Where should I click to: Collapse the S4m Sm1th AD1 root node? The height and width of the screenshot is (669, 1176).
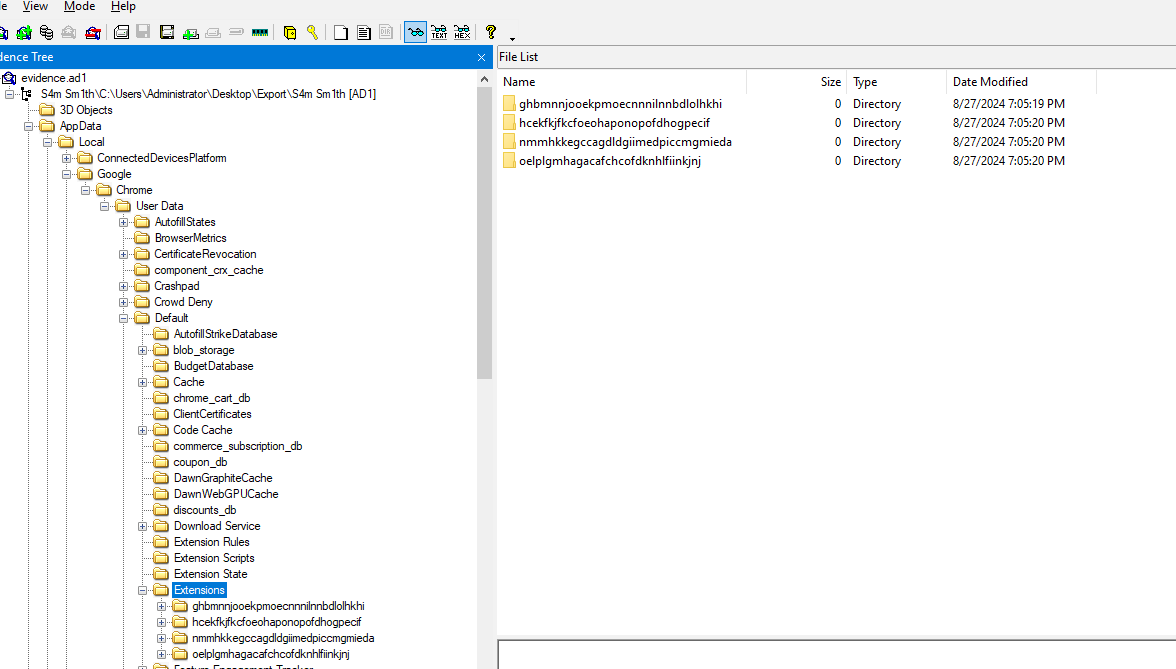pos(10,94)
